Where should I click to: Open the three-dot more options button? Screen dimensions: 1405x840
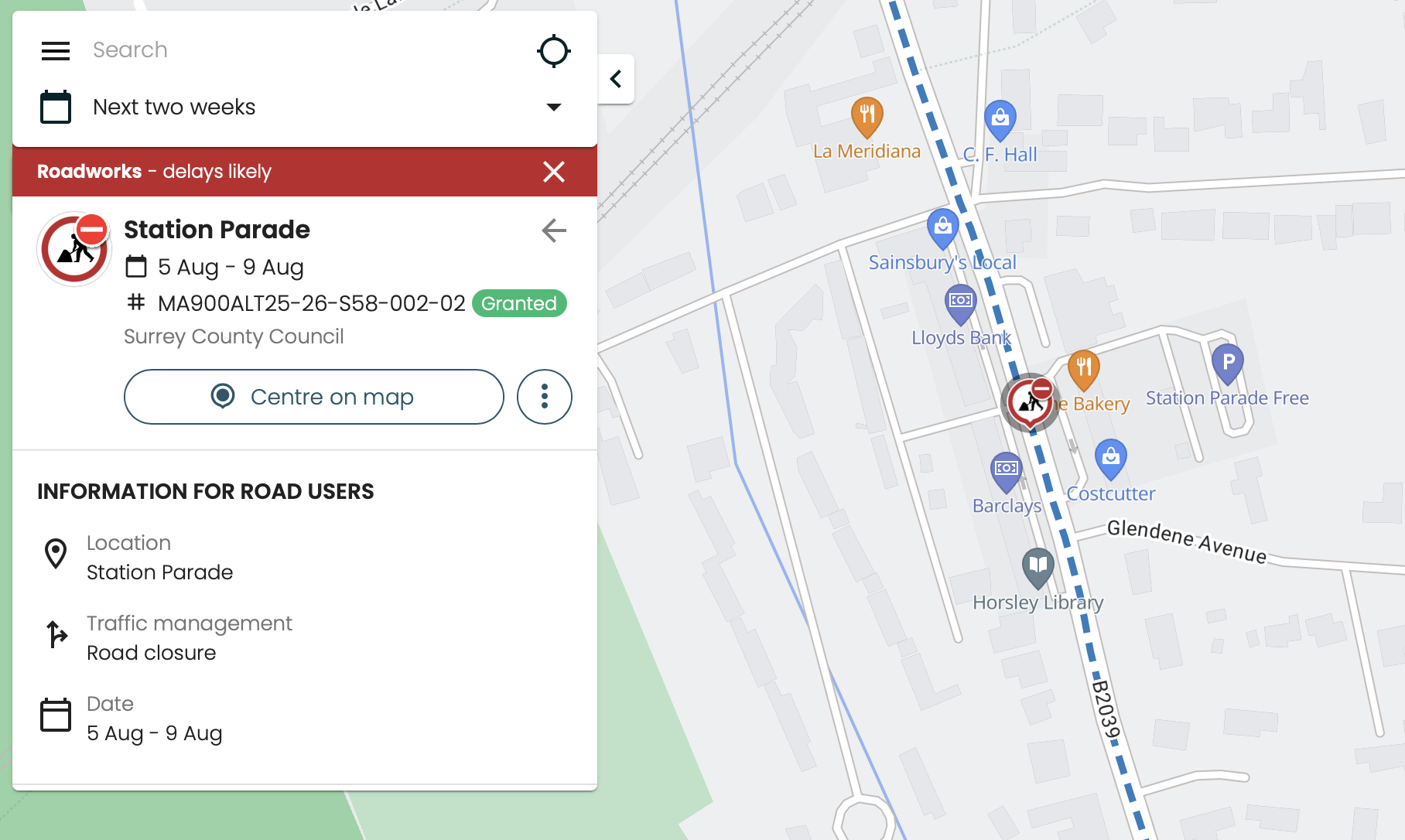pyautogui.click(x=545, y=397)
